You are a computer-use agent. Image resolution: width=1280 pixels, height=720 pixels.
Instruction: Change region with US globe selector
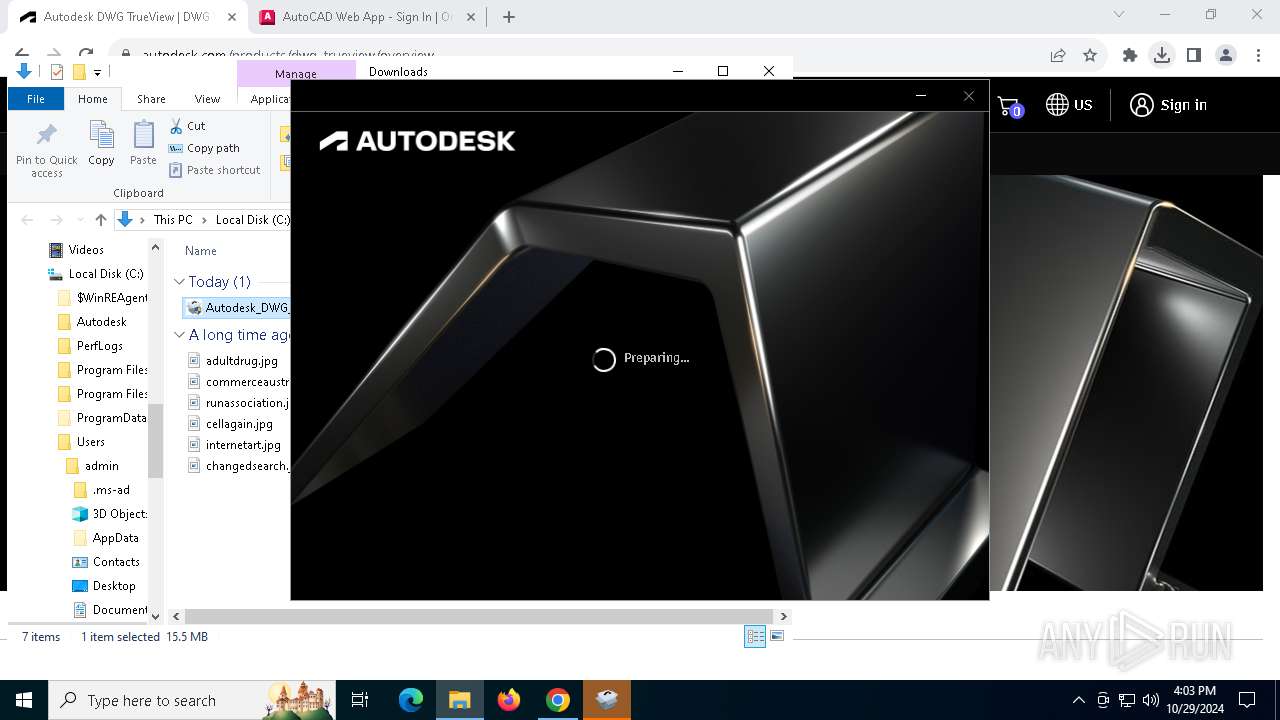1069,105
